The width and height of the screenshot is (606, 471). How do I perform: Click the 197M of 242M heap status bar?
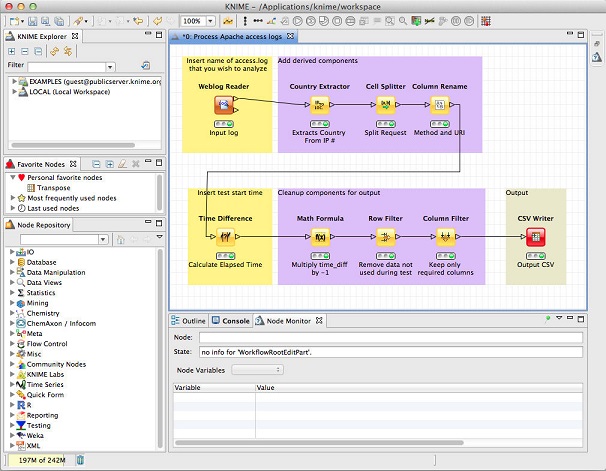click(x=37, y=460)
